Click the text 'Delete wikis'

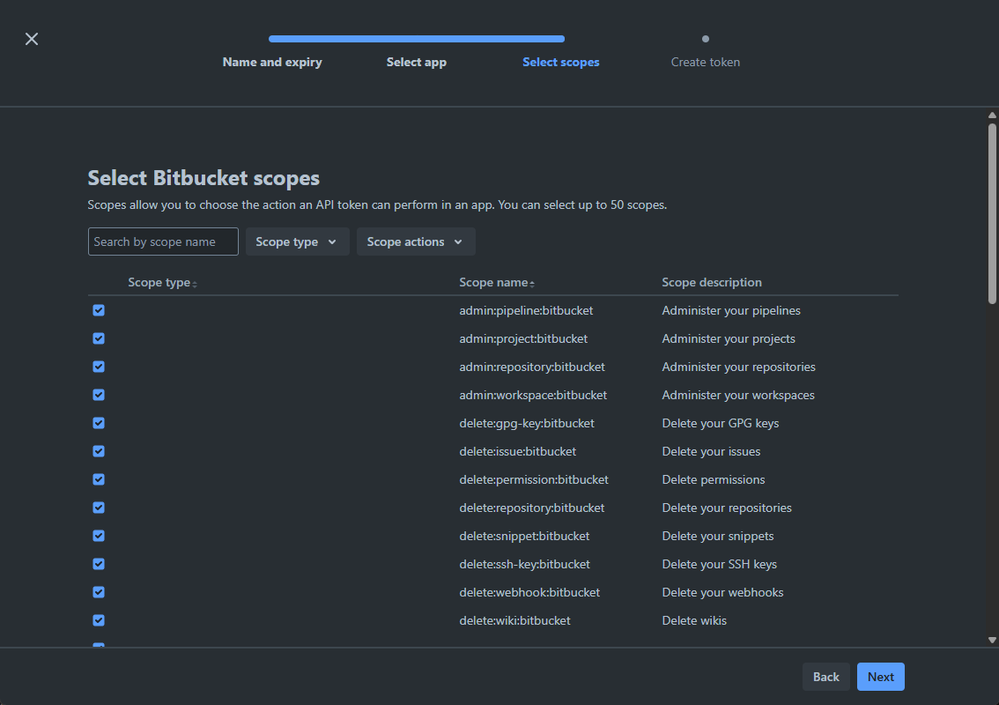coord(694,620)
